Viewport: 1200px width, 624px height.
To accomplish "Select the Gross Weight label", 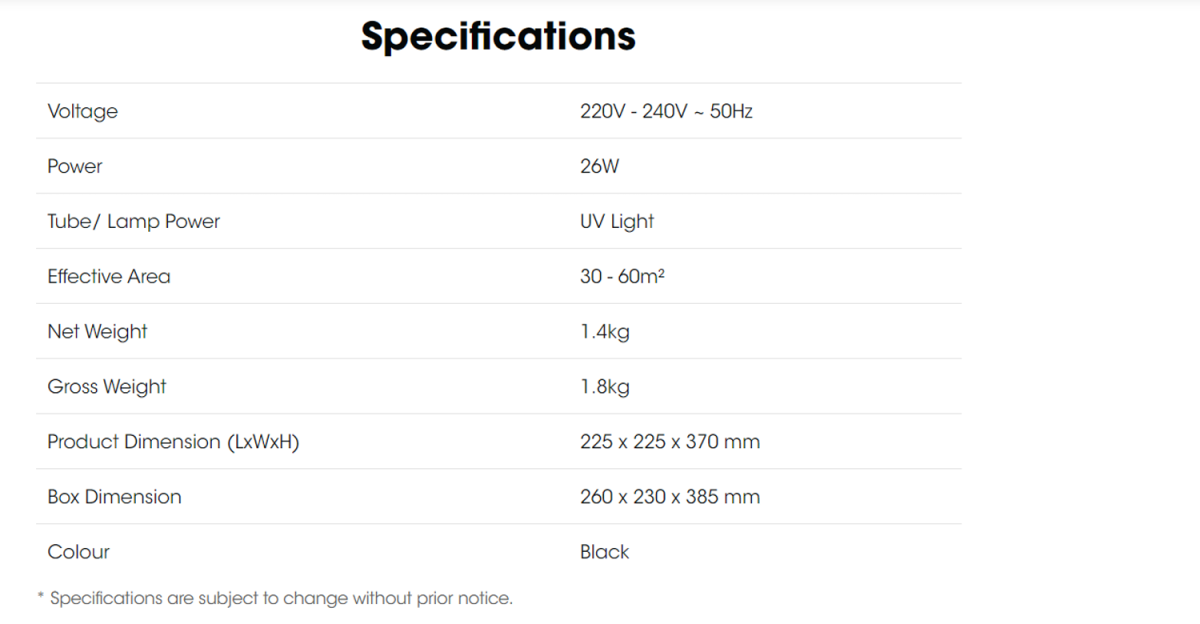I will pos(107,386).
